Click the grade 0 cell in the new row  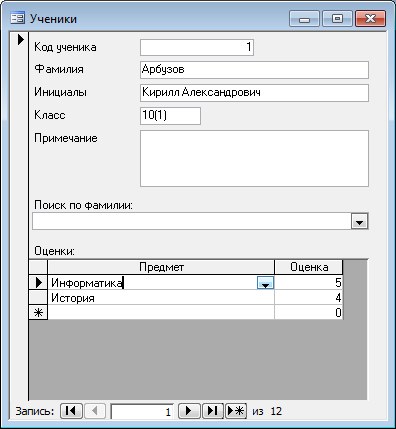[309, 312]
